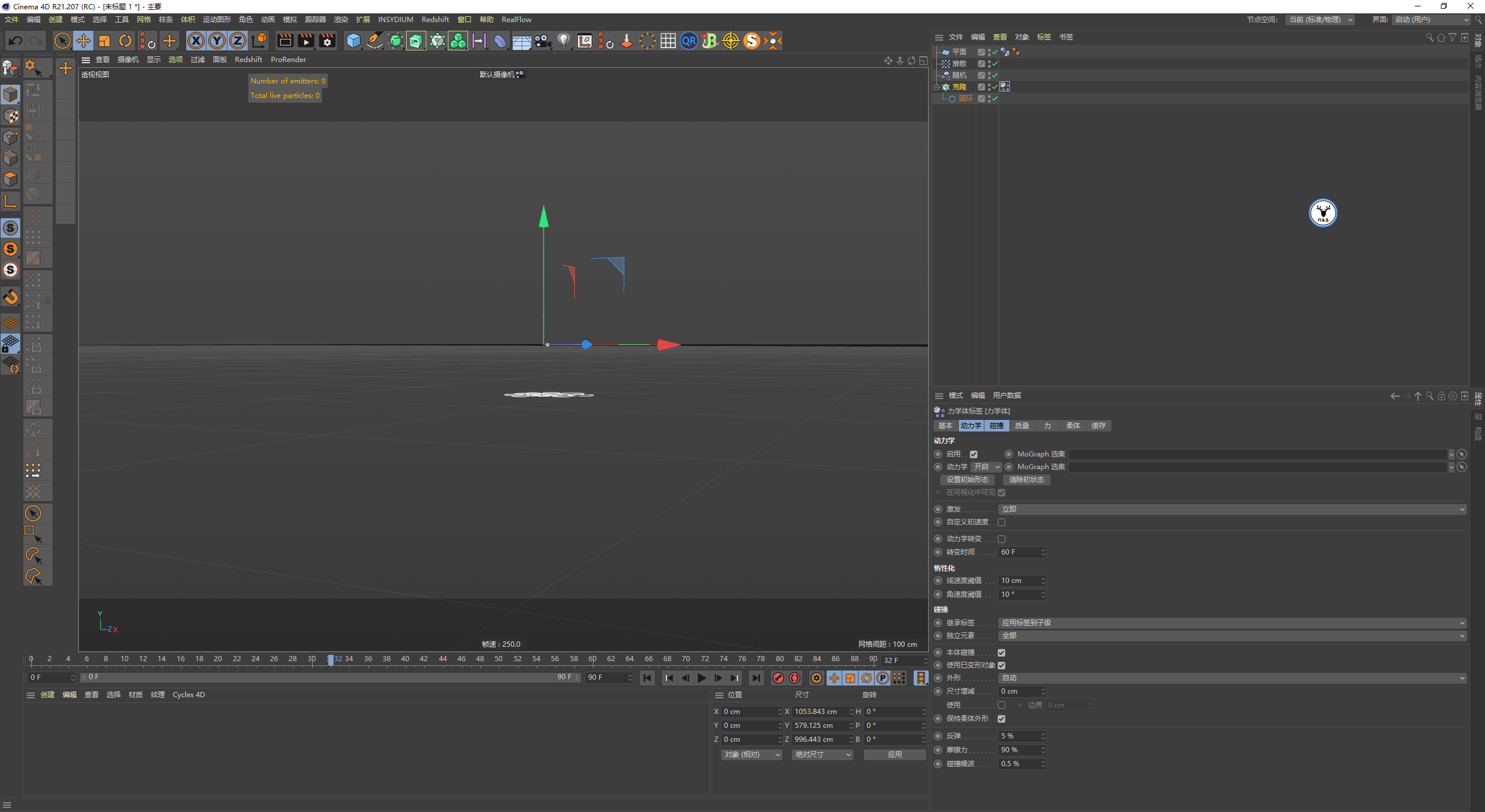Open the 运动图形 menu
This screenshot has height=812, width=1485.
point(216,19)
